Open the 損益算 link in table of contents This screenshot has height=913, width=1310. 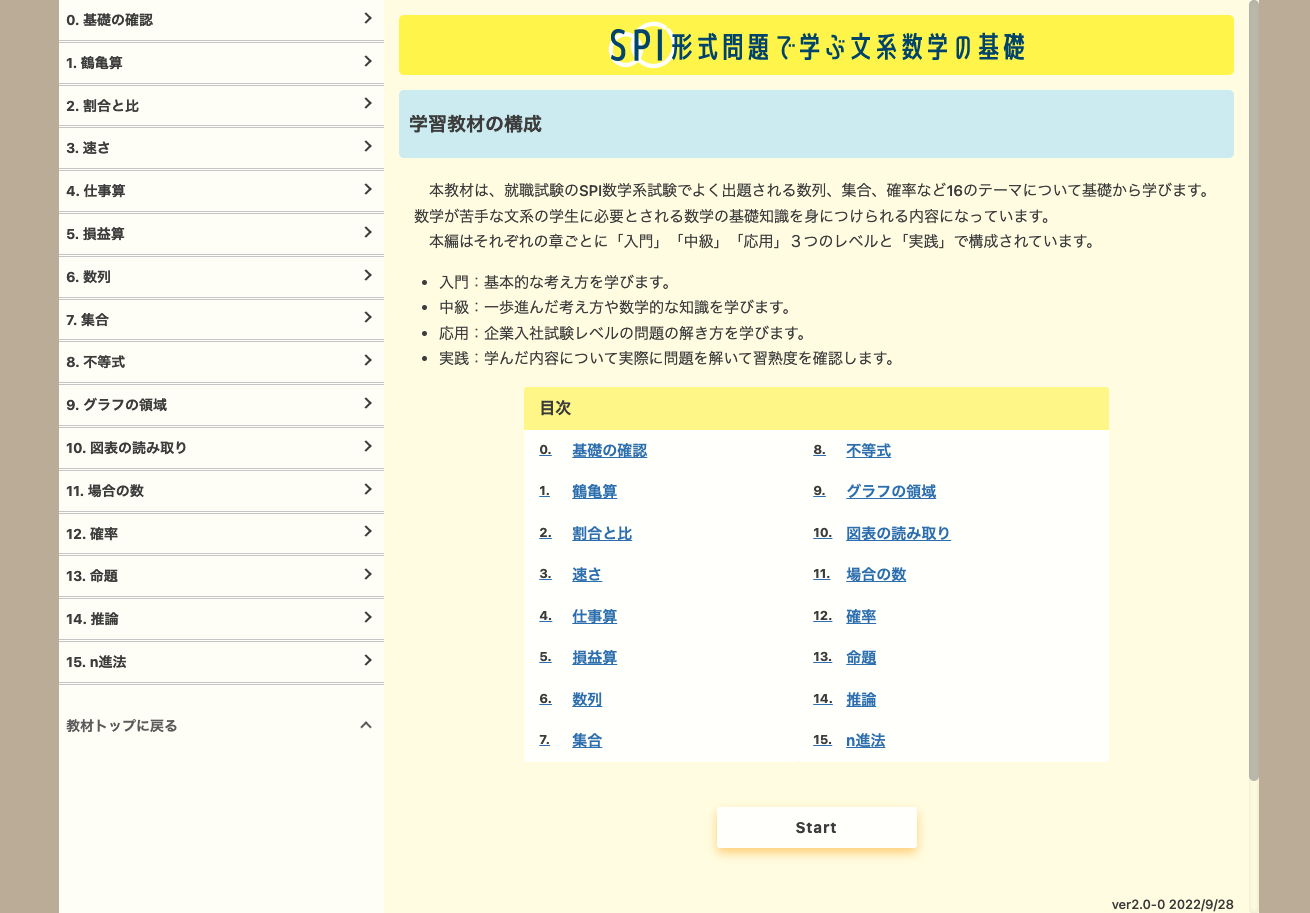click(594, 658)
